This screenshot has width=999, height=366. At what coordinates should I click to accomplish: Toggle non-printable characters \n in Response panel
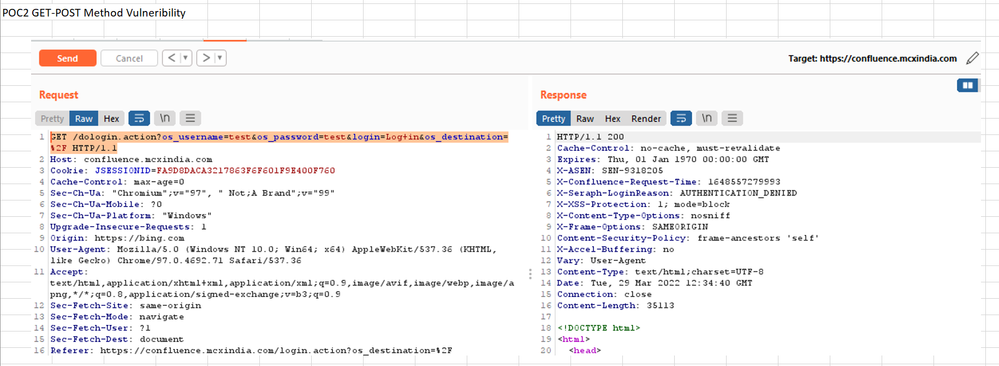pos(707,119)
